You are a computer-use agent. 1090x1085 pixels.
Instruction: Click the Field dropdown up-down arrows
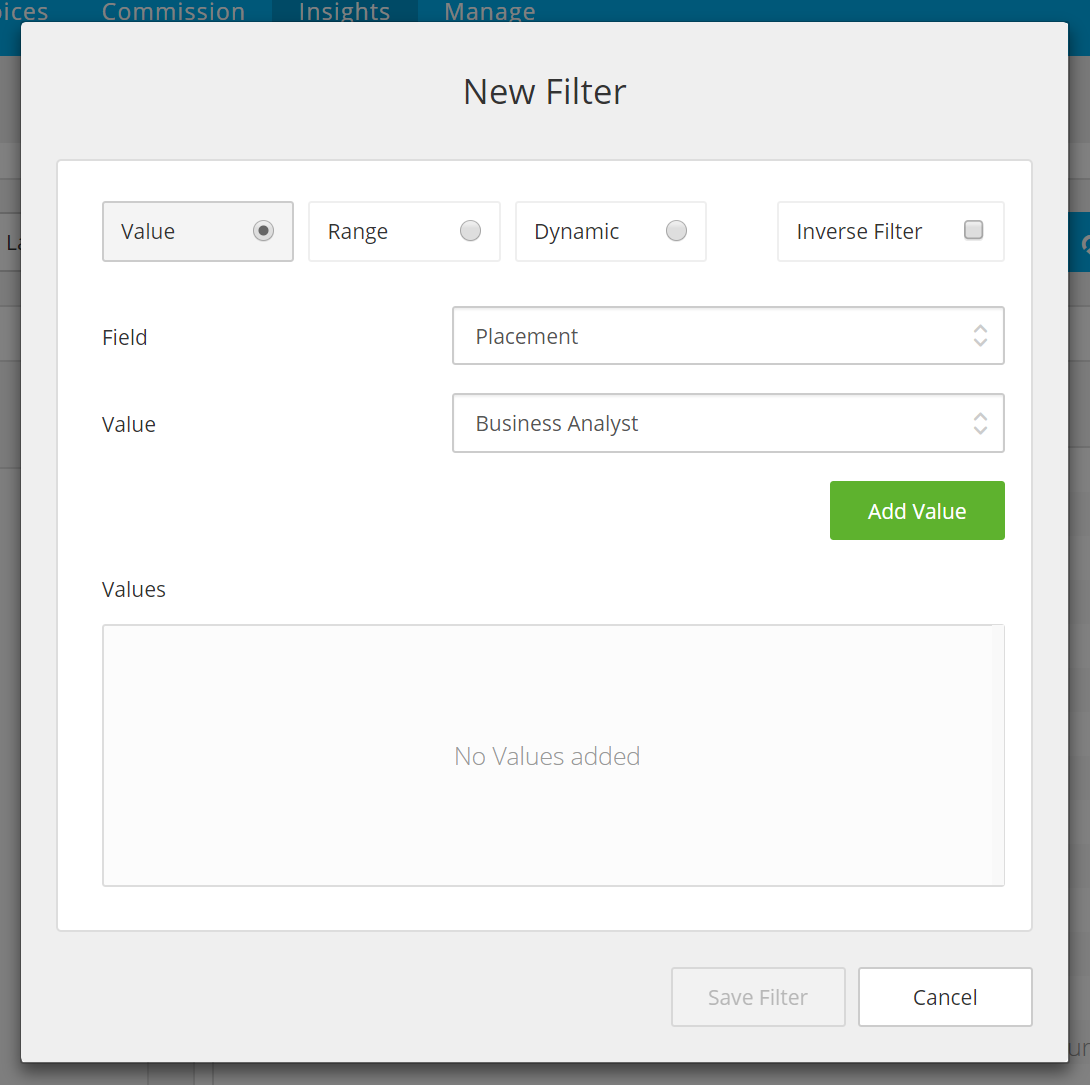[x=980, y=336]
